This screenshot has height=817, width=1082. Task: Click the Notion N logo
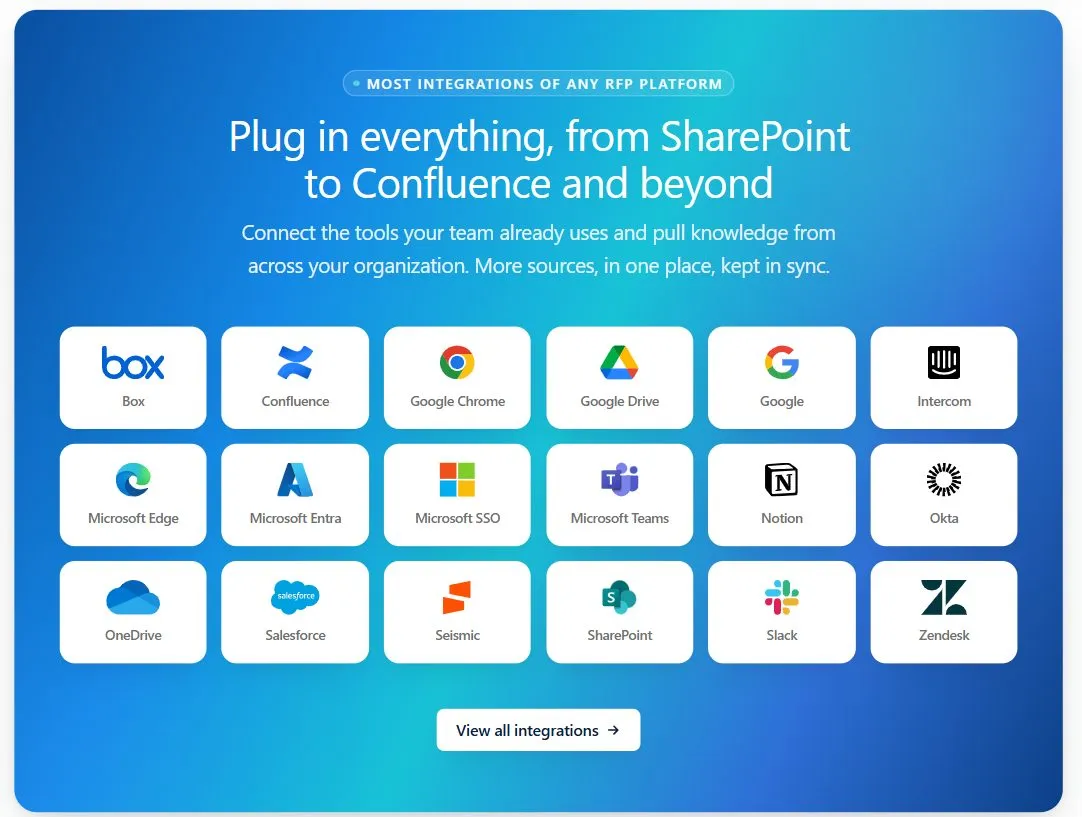[x=781, y=480]
